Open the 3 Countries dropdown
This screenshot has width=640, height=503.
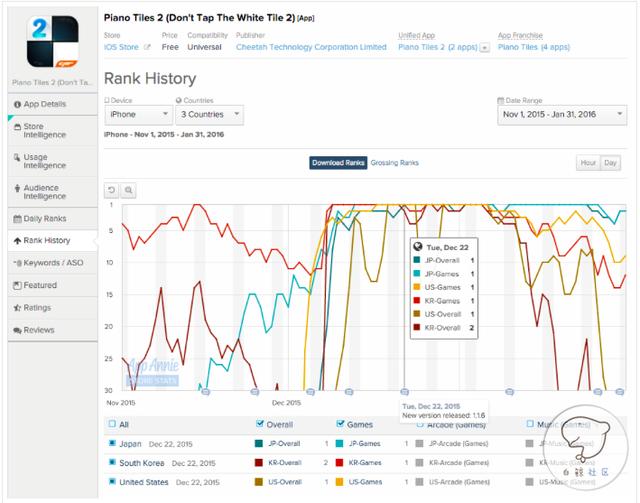(x=208, y=116)
